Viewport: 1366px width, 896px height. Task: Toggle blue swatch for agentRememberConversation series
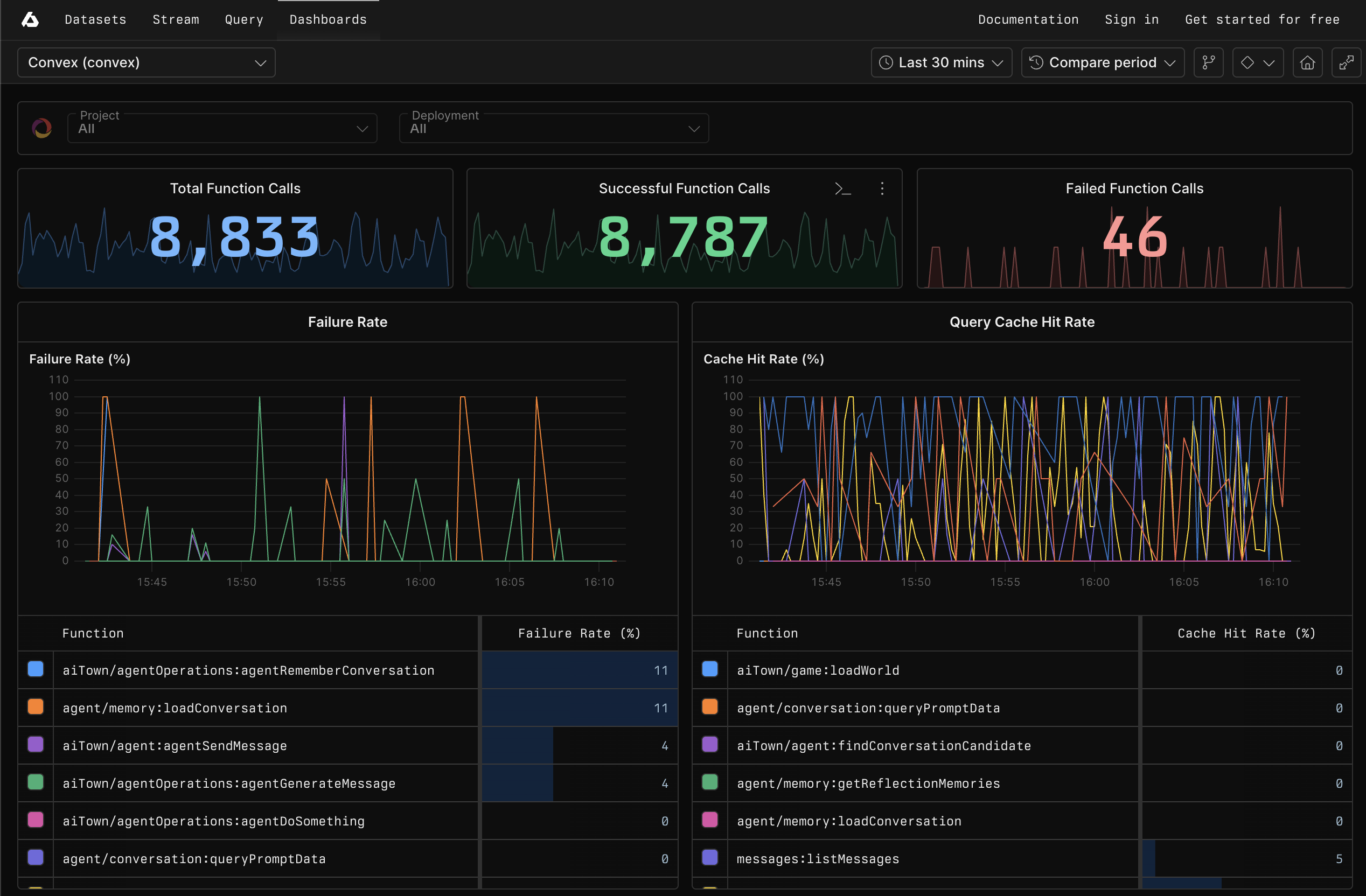tap(36, 669)
